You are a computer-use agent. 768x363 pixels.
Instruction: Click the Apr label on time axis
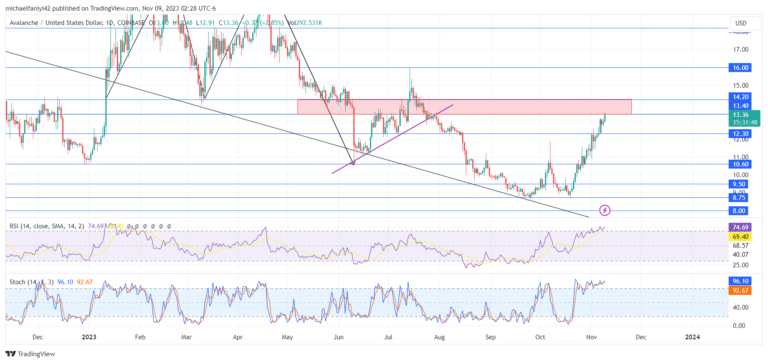pyautogui.click(x=238, y=337)
